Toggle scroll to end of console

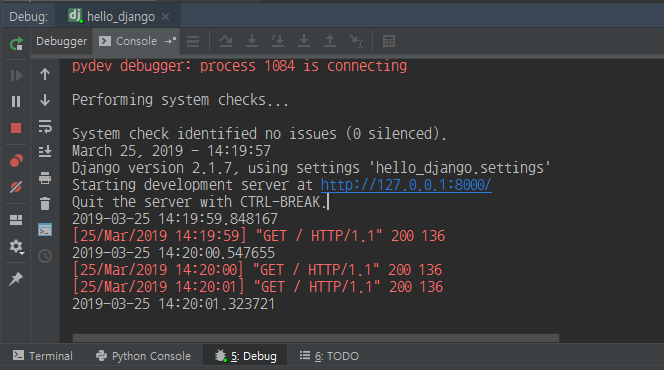45,151
